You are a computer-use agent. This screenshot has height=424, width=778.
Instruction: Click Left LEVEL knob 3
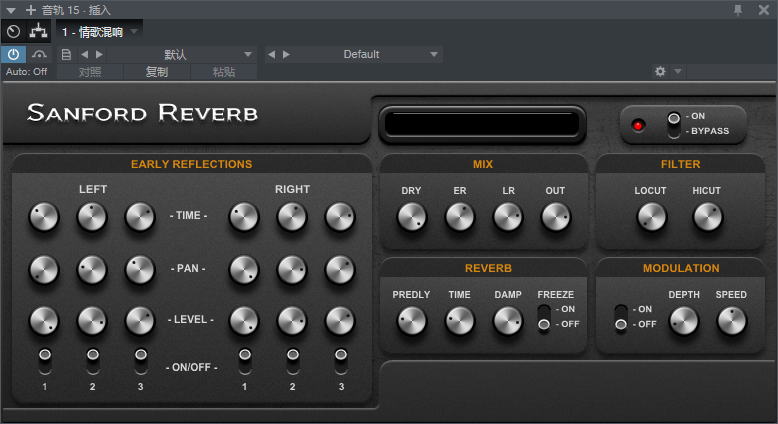tap(140, 321)
